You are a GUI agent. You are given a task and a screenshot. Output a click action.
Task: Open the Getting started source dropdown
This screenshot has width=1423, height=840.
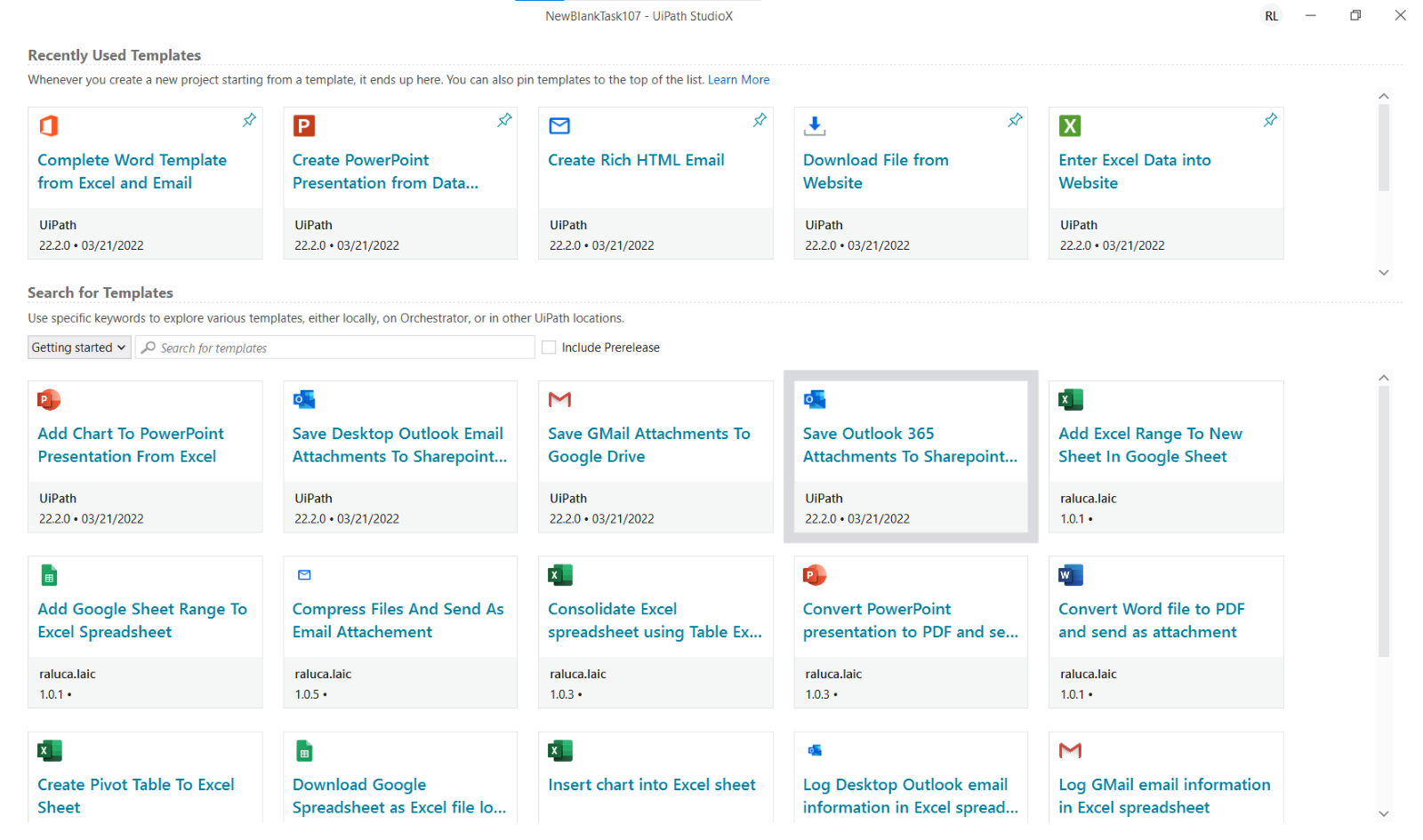click(79, 348)
